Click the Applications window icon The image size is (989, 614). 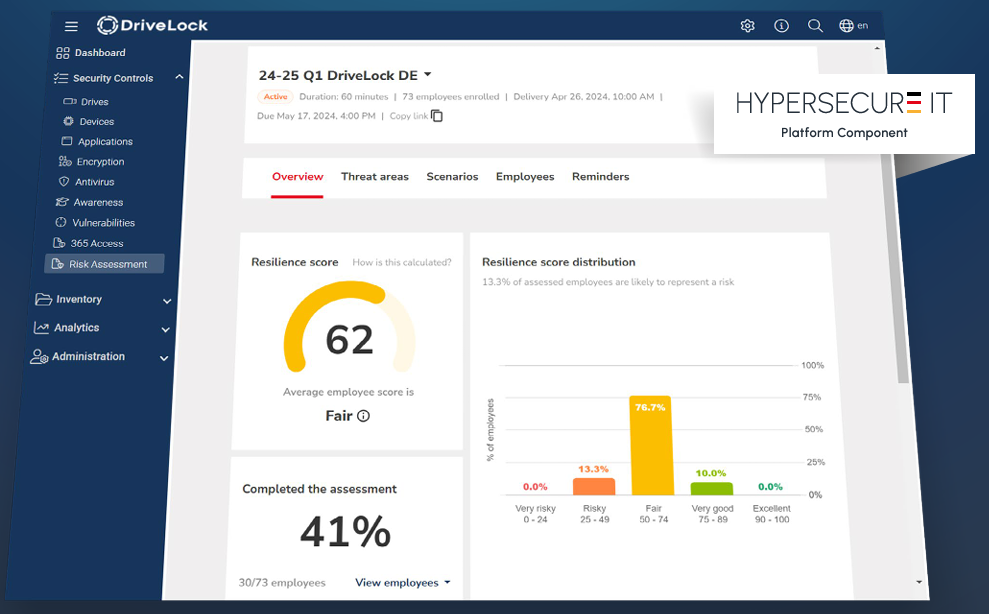coord(66,141)
